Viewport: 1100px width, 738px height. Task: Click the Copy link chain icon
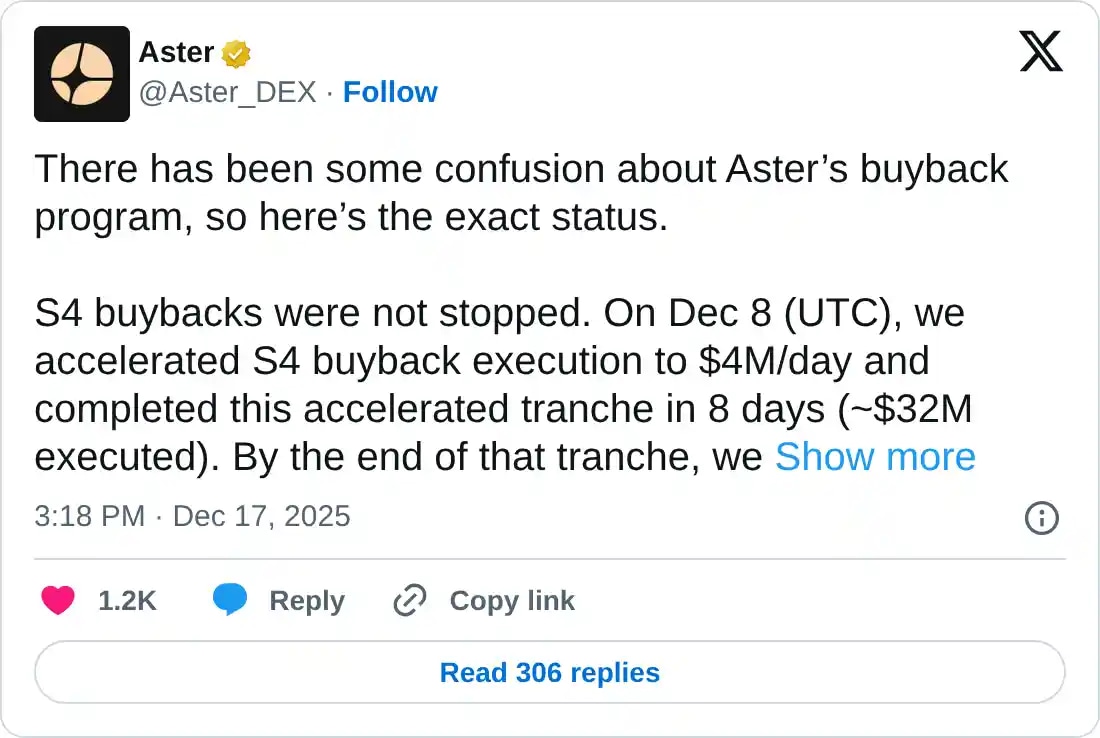tap(408, 601)
